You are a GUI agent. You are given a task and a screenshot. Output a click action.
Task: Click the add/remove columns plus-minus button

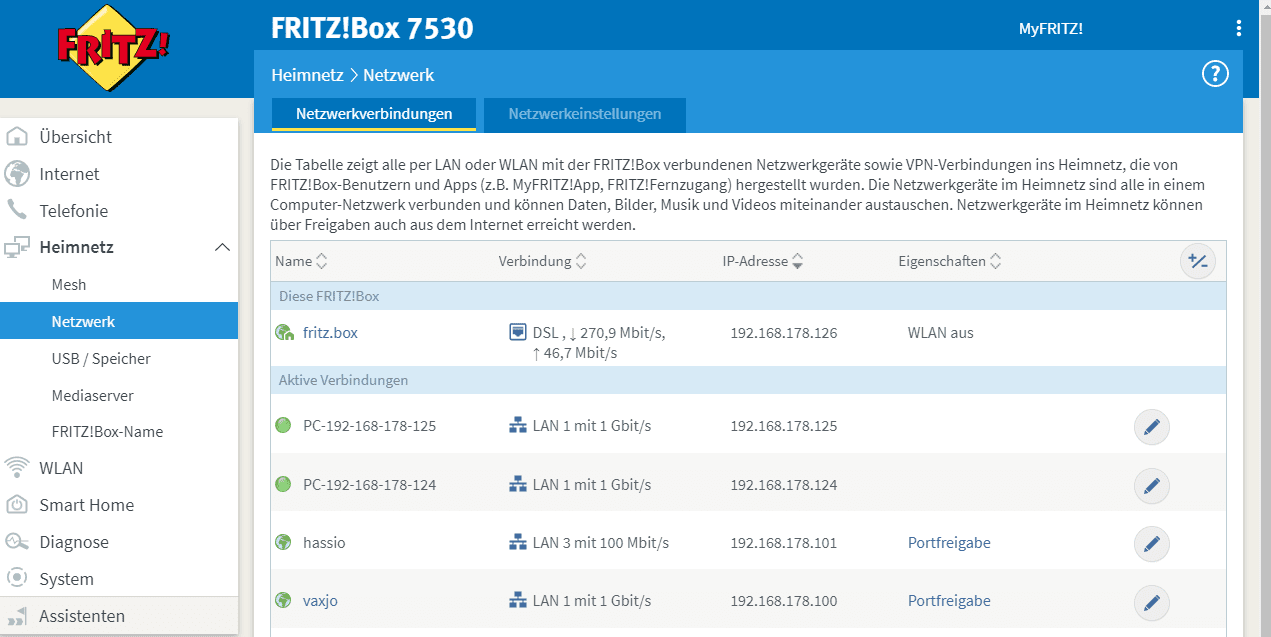[1197, 262]
